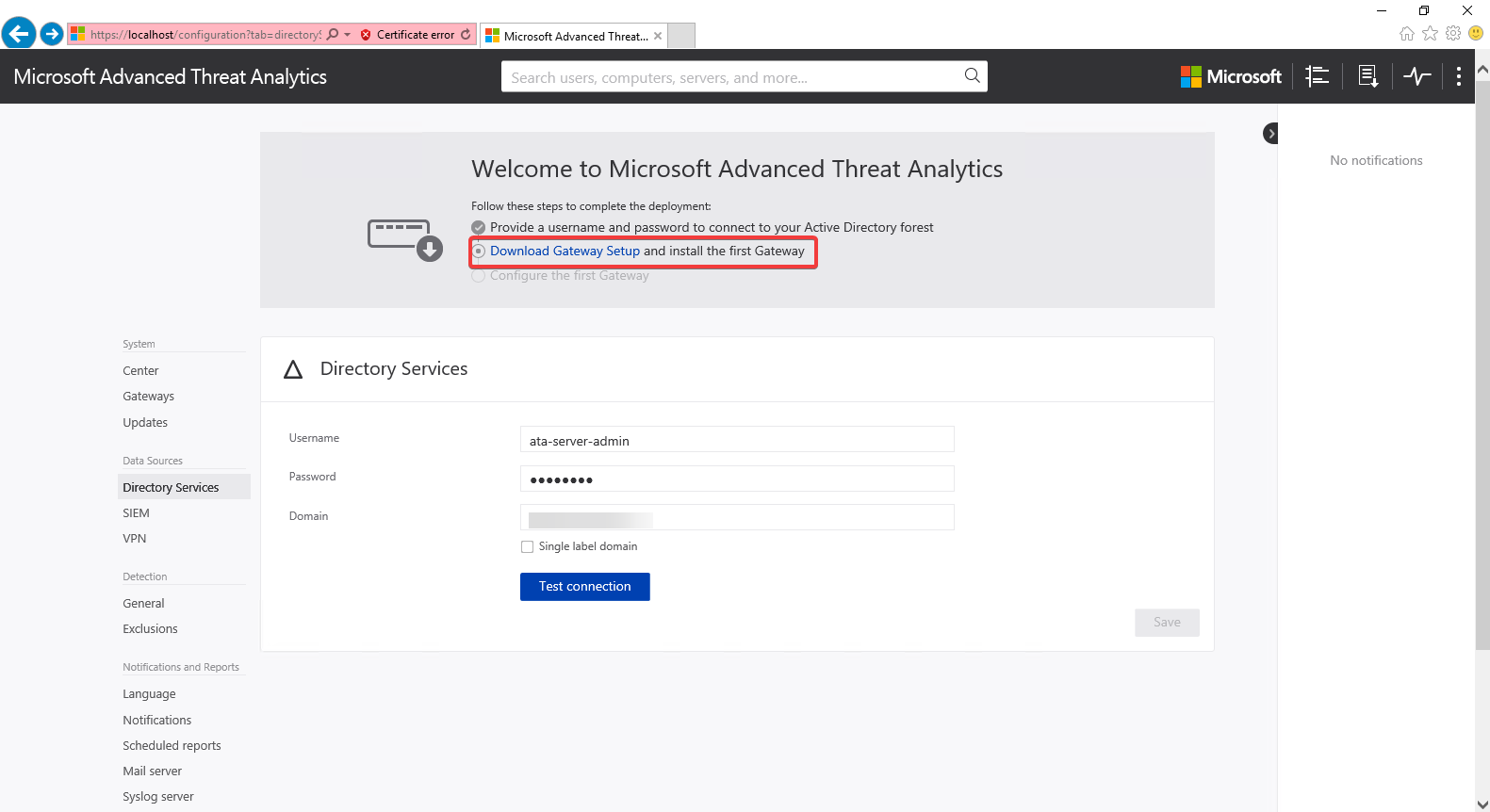The image size is (1490, 812).
Task: Enable the Single label domain checkbox
Action: [x=527, y=546]
